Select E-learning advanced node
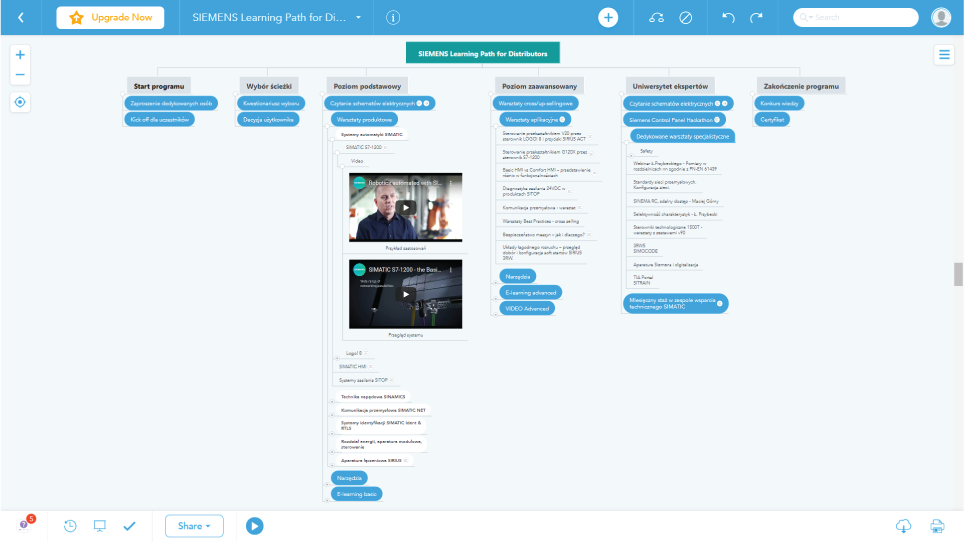 pyautogui.click(x=531, y=293)
